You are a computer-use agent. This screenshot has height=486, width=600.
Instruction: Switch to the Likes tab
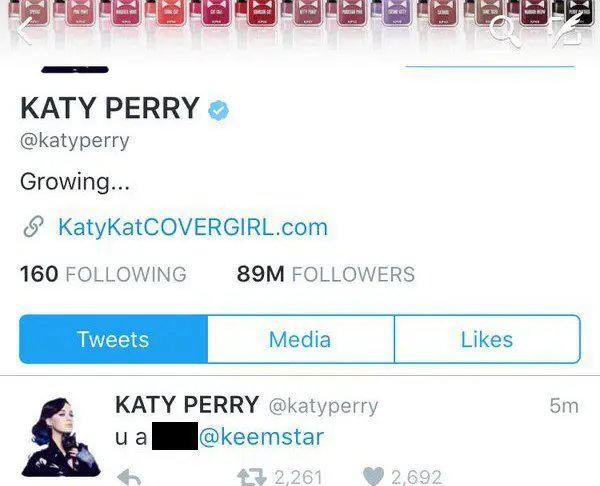point(488,339)
